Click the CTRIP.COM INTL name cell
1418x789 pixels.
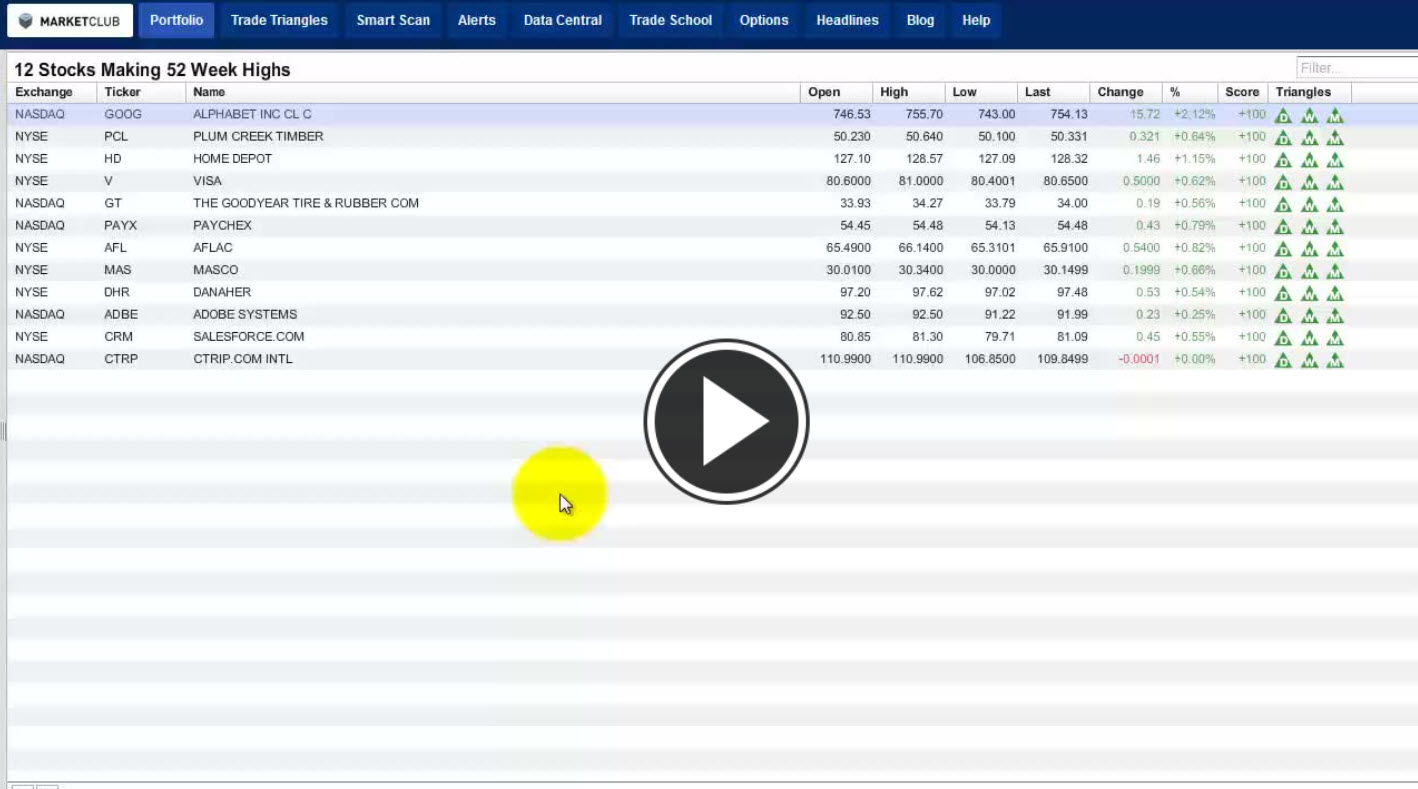pos(243,358)
